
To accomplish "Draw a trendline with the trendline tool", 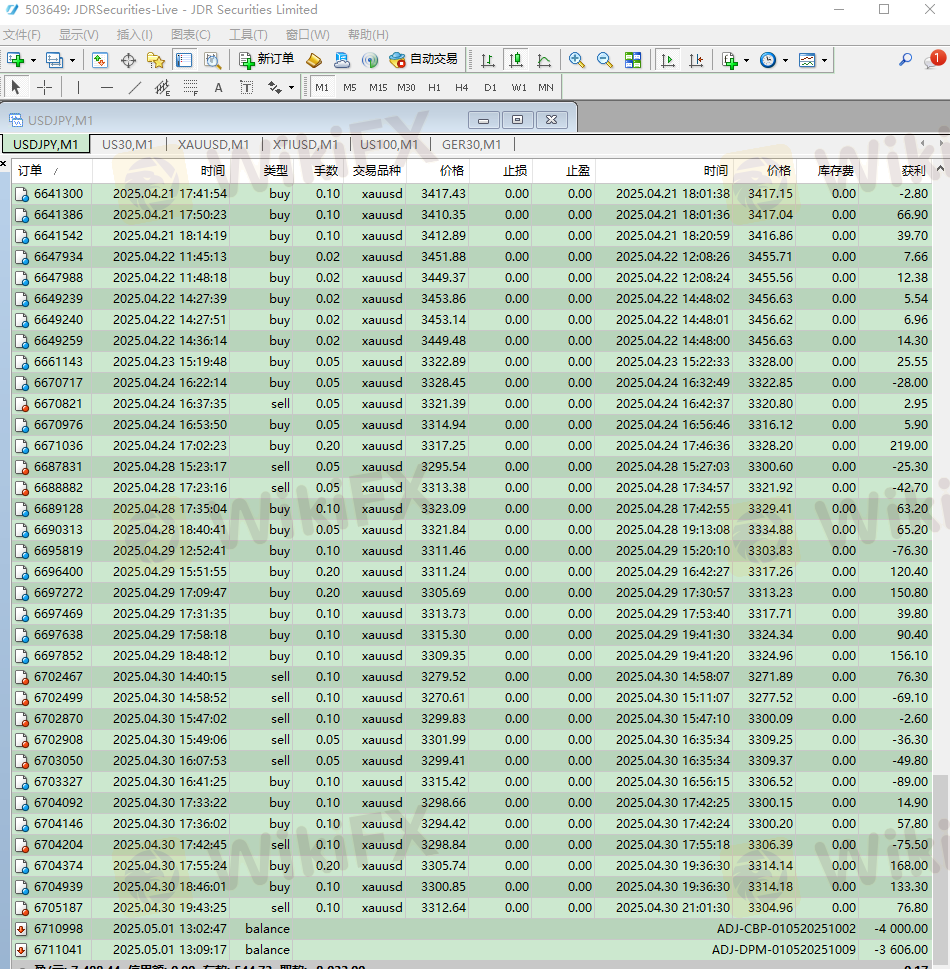I will [x=135, y=87].
